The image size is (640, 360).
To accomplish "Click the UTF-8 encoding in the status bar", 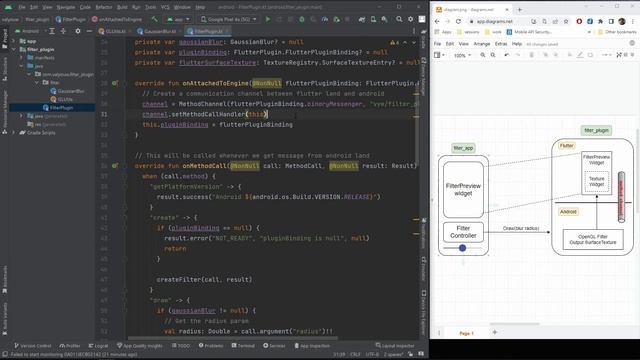I will [x=372, y=354].
